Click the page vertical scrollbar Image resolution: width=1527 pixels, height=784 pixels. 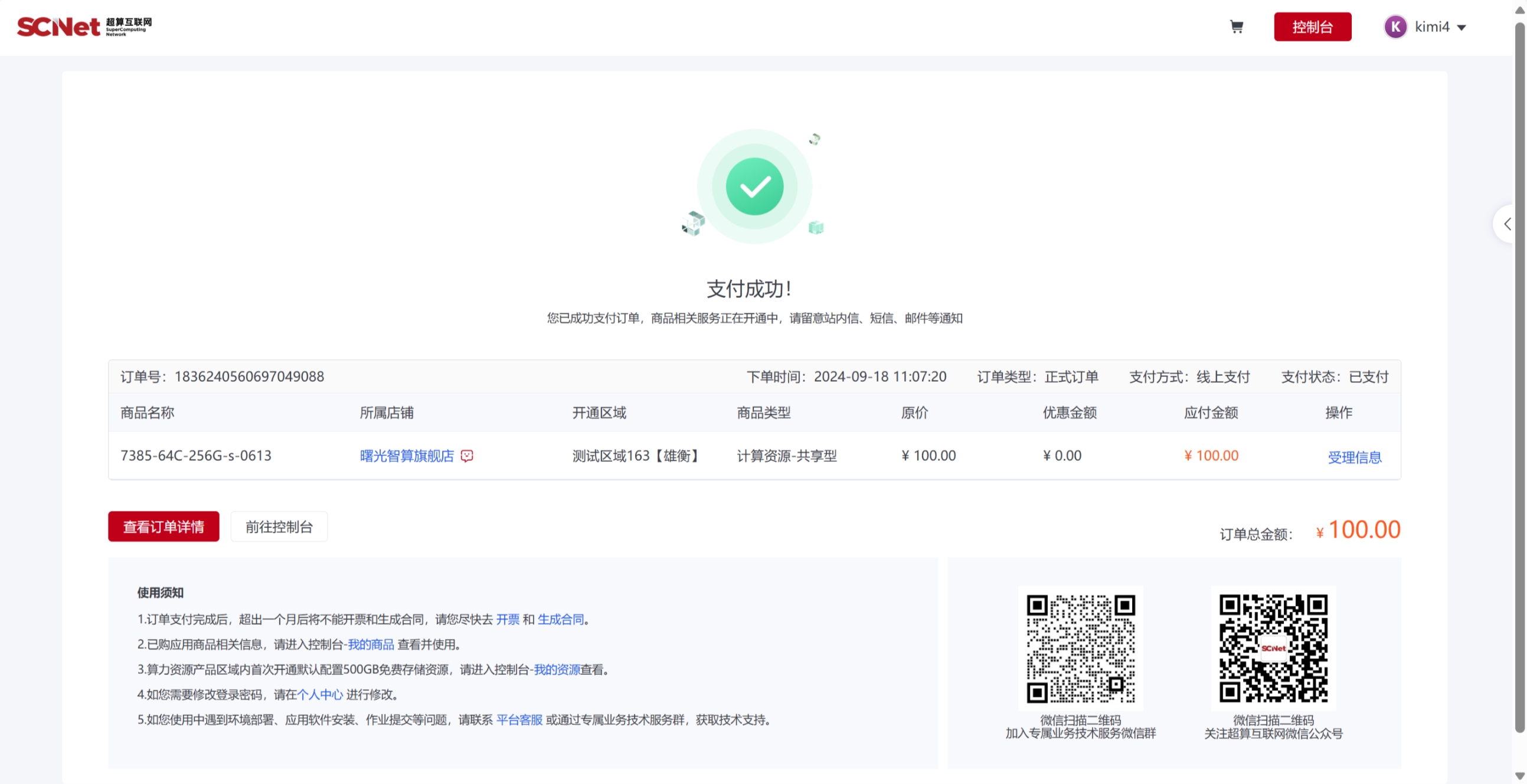click(1519, 379)
